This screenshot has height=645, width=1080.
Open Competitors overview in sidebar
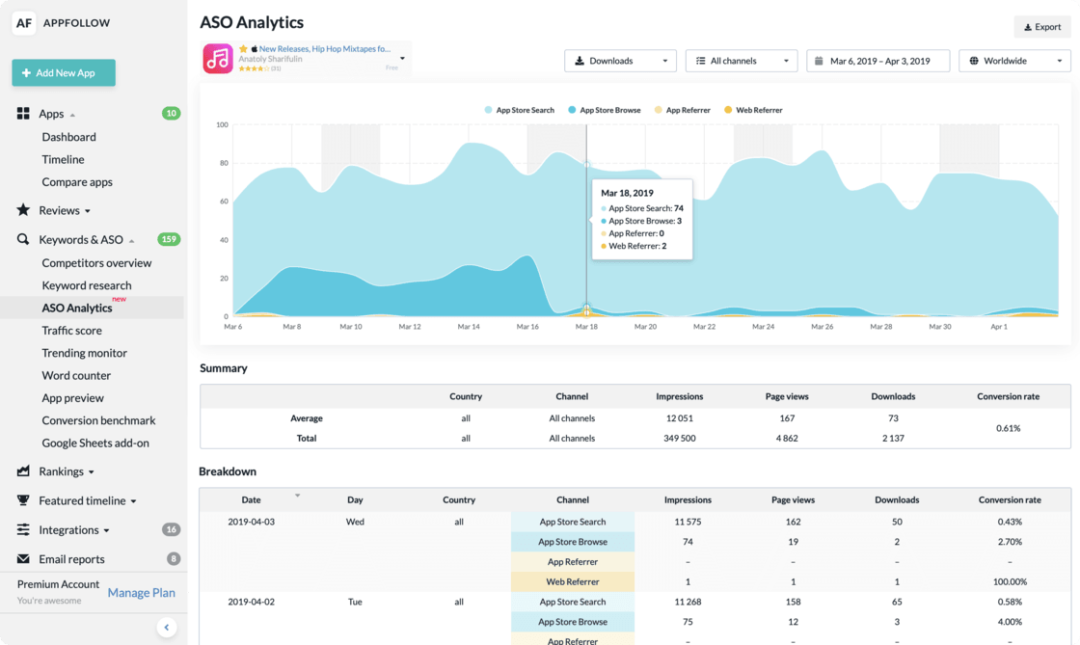pos(96,263)
